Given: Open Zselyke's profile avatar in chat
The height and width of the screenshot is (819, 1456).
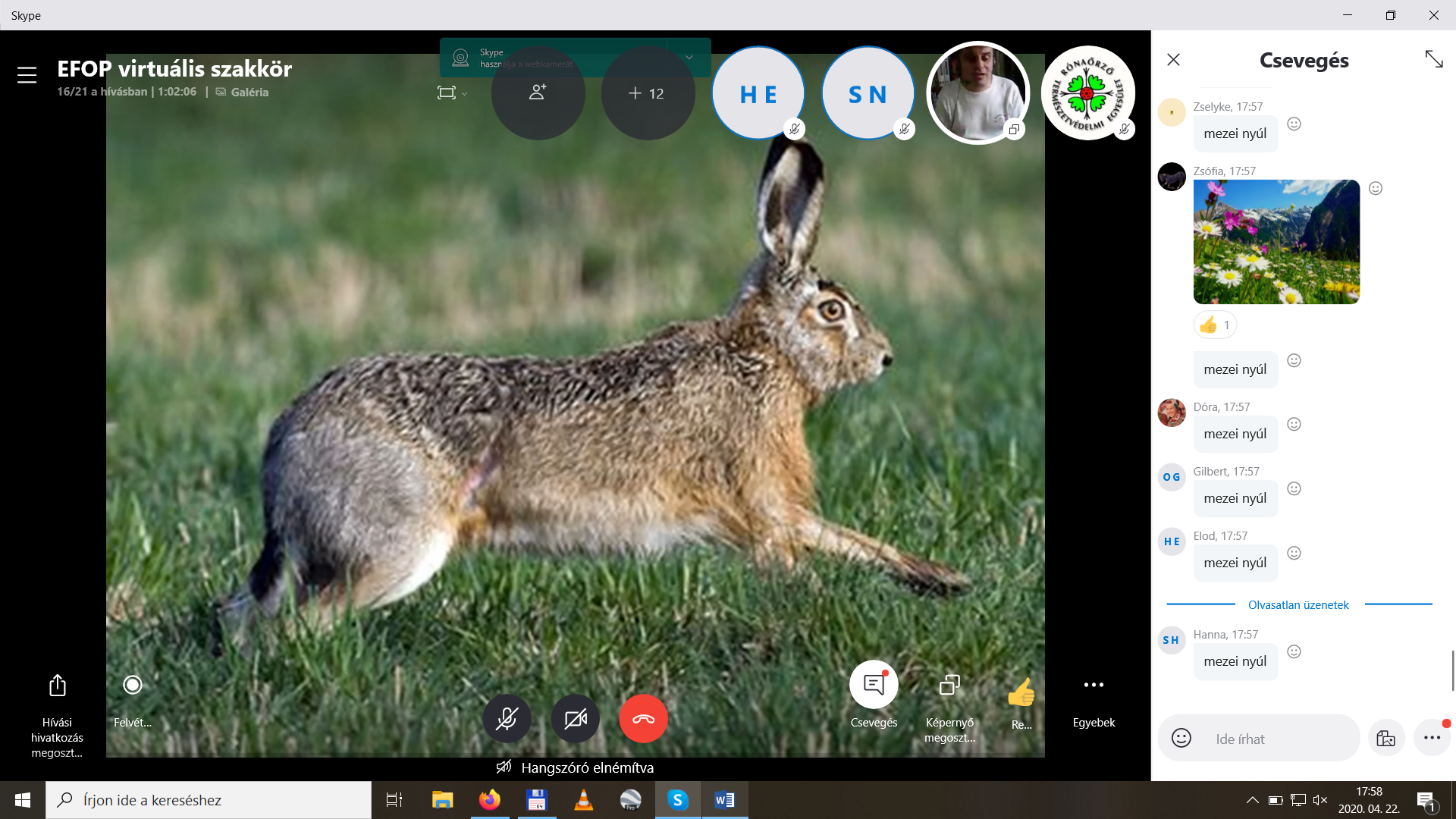Looking at the screenshot, I should point(1172,112).
